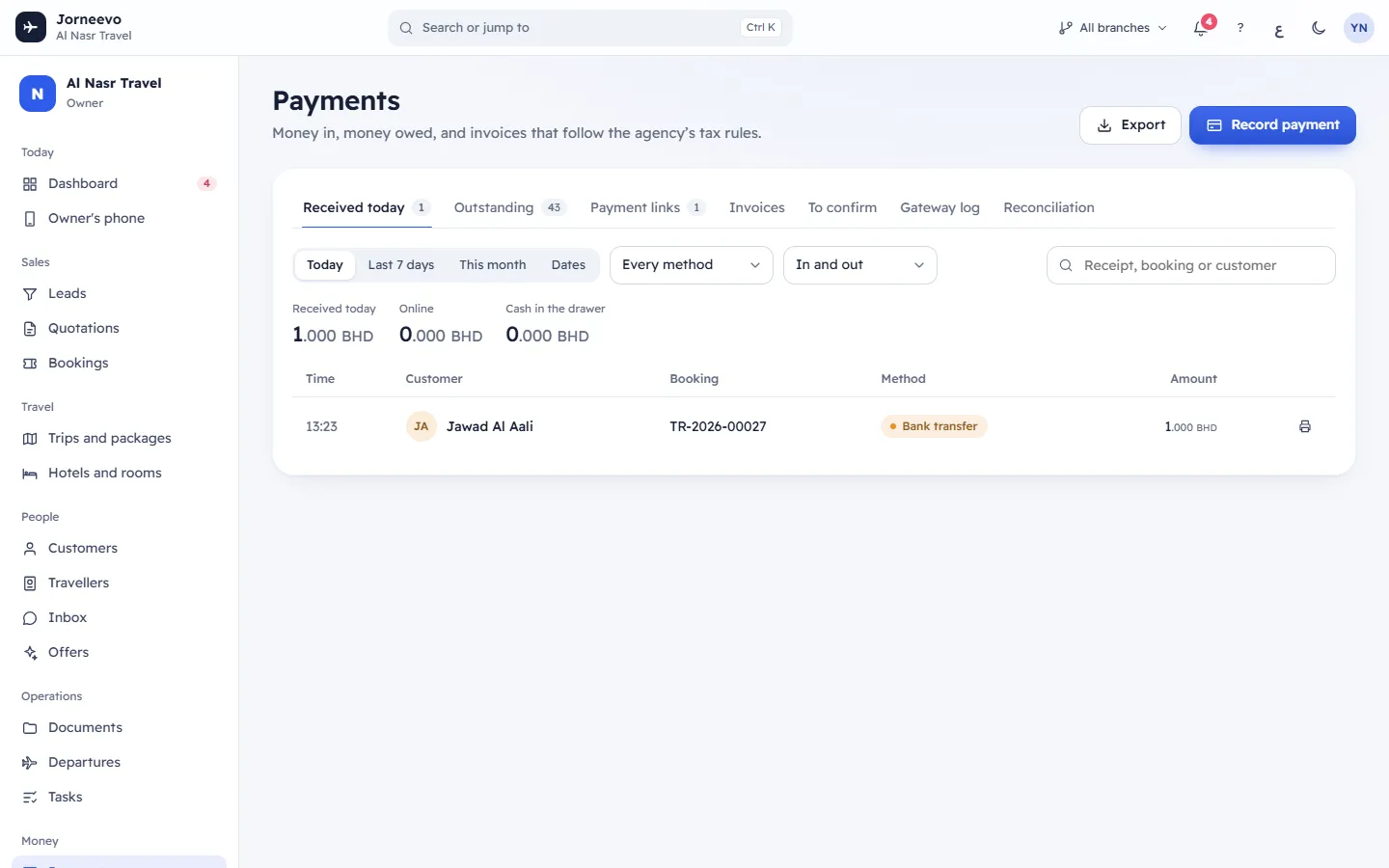Click the Jorneevo airplane logo icon
The width and height of the screenshot is (1389, 868).
[x=31, y=27]
